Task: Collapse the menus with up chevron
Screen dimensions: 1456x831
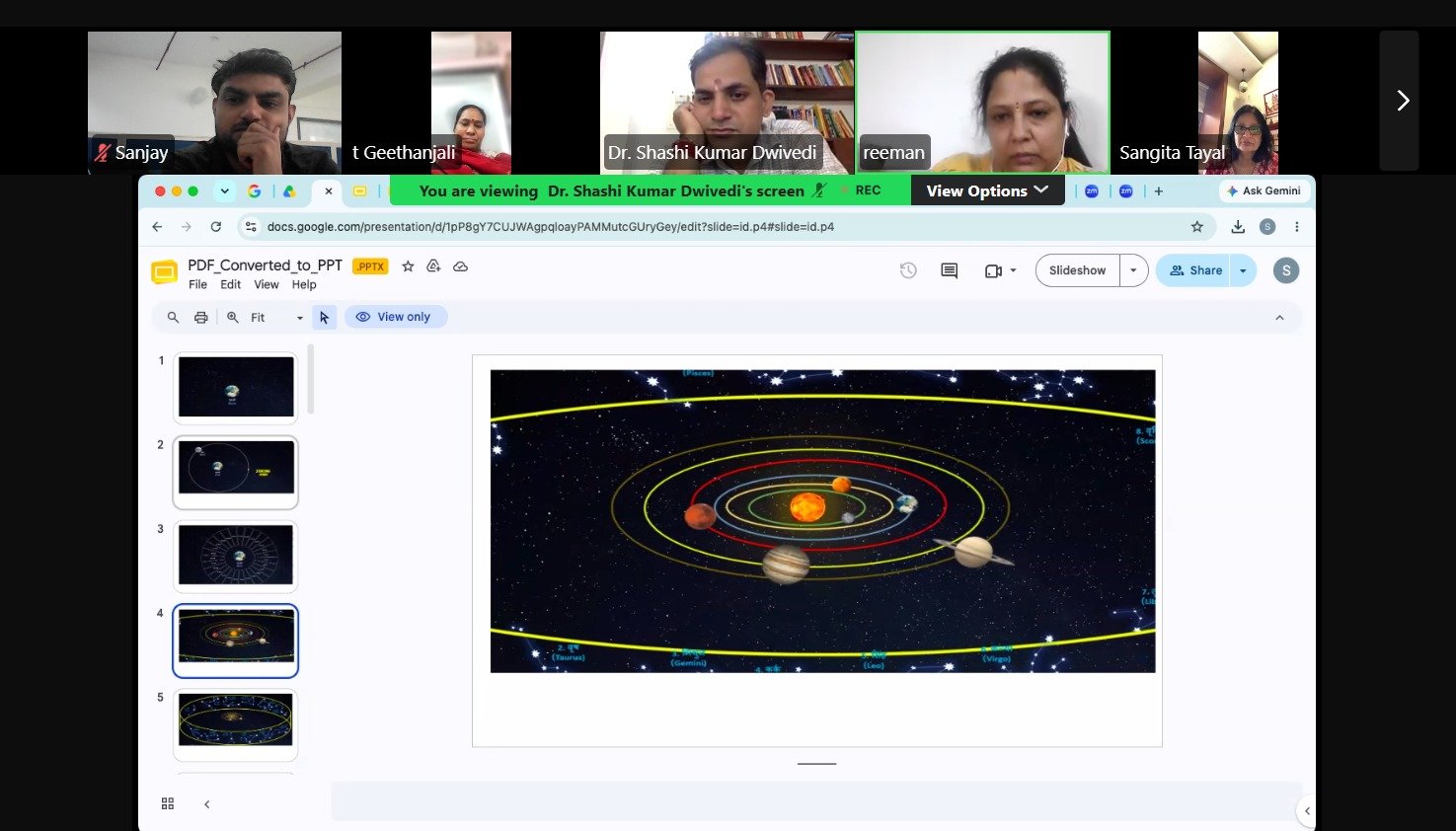Action: (1279, 318)
